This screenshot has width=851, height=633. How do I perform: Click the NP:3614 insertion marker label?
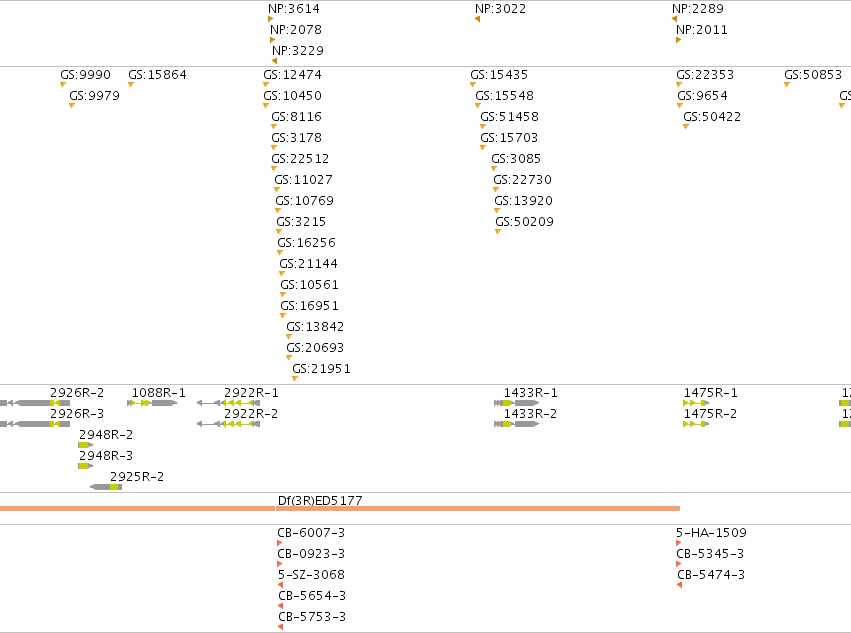(294, 9)
